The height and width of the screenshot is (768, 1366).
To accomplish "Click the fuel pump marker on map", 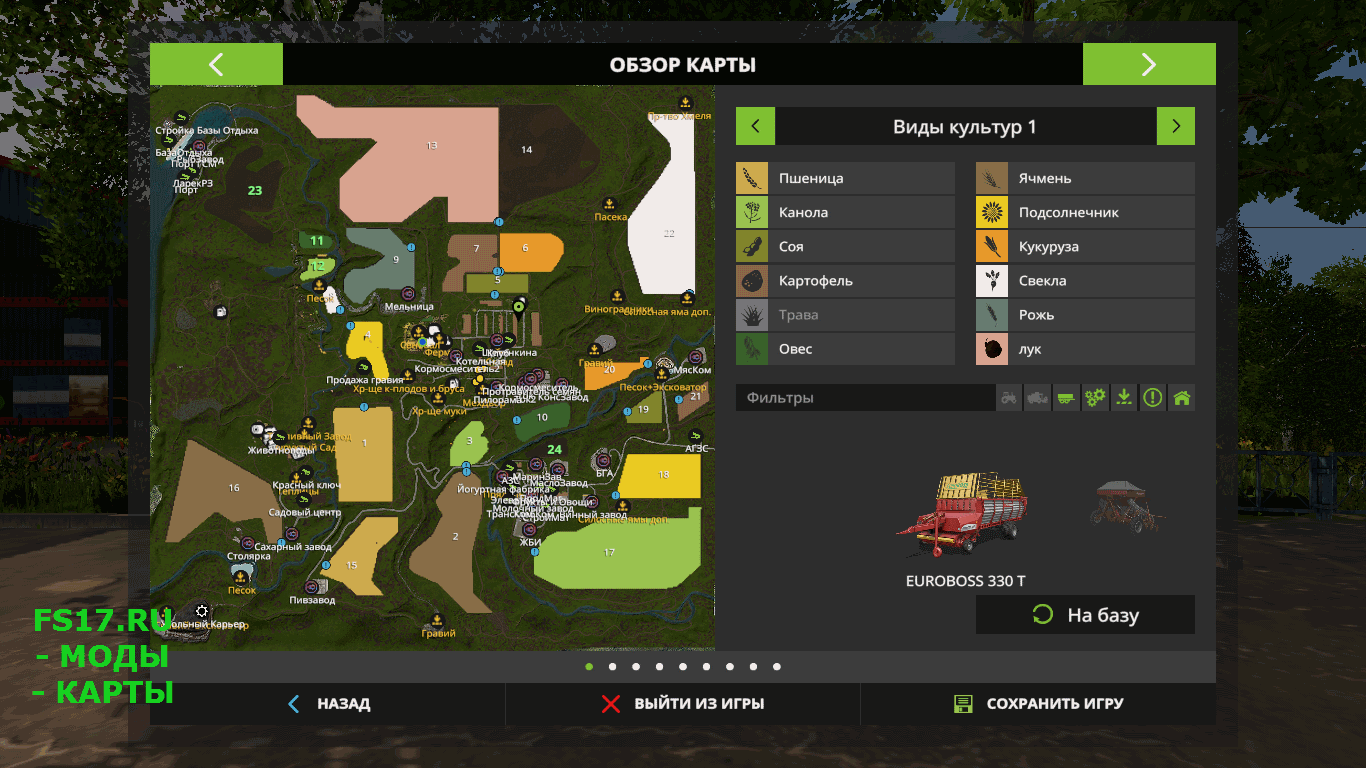I will (x=220, y=312).
